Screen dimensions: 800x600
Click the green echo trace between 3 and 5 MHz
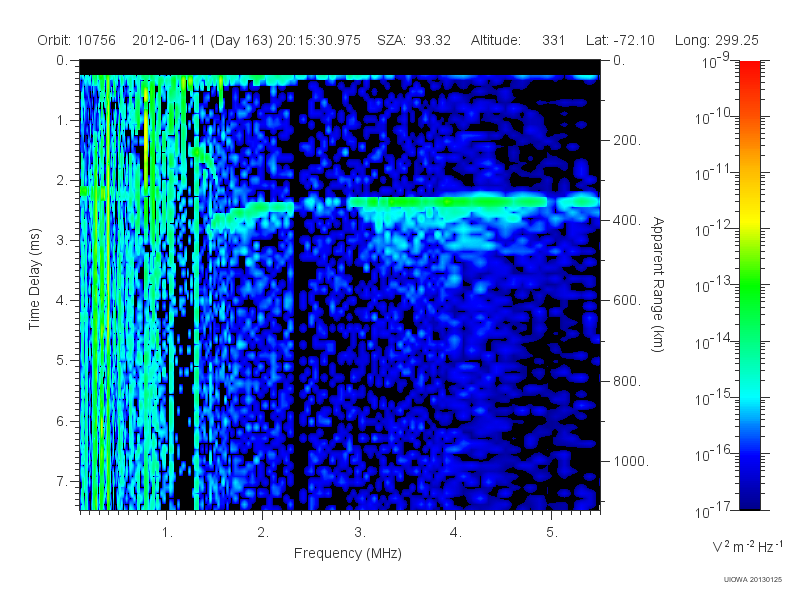point(446,202)
